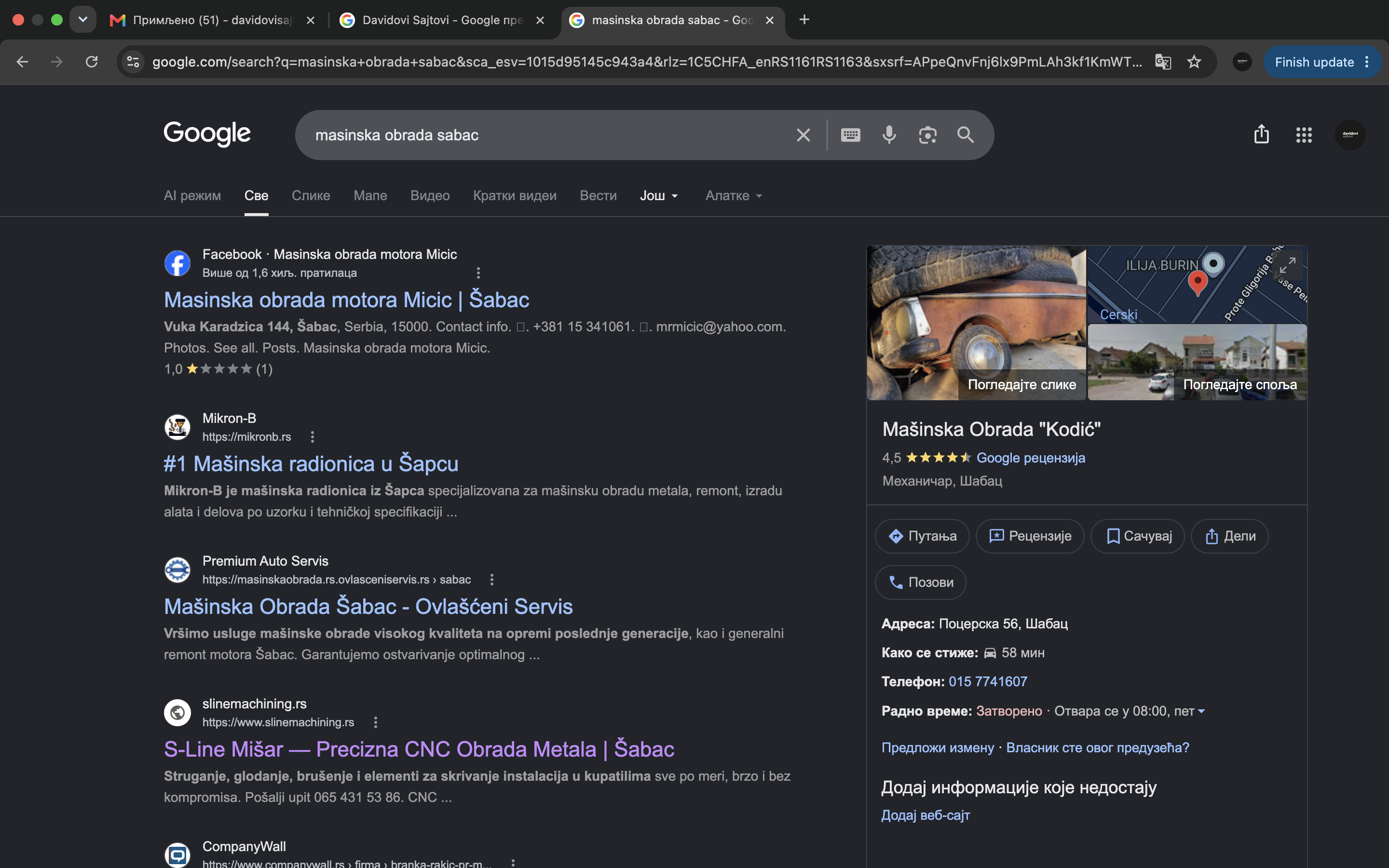
Task: Click phone number 015 7741607
Action: 988,682
